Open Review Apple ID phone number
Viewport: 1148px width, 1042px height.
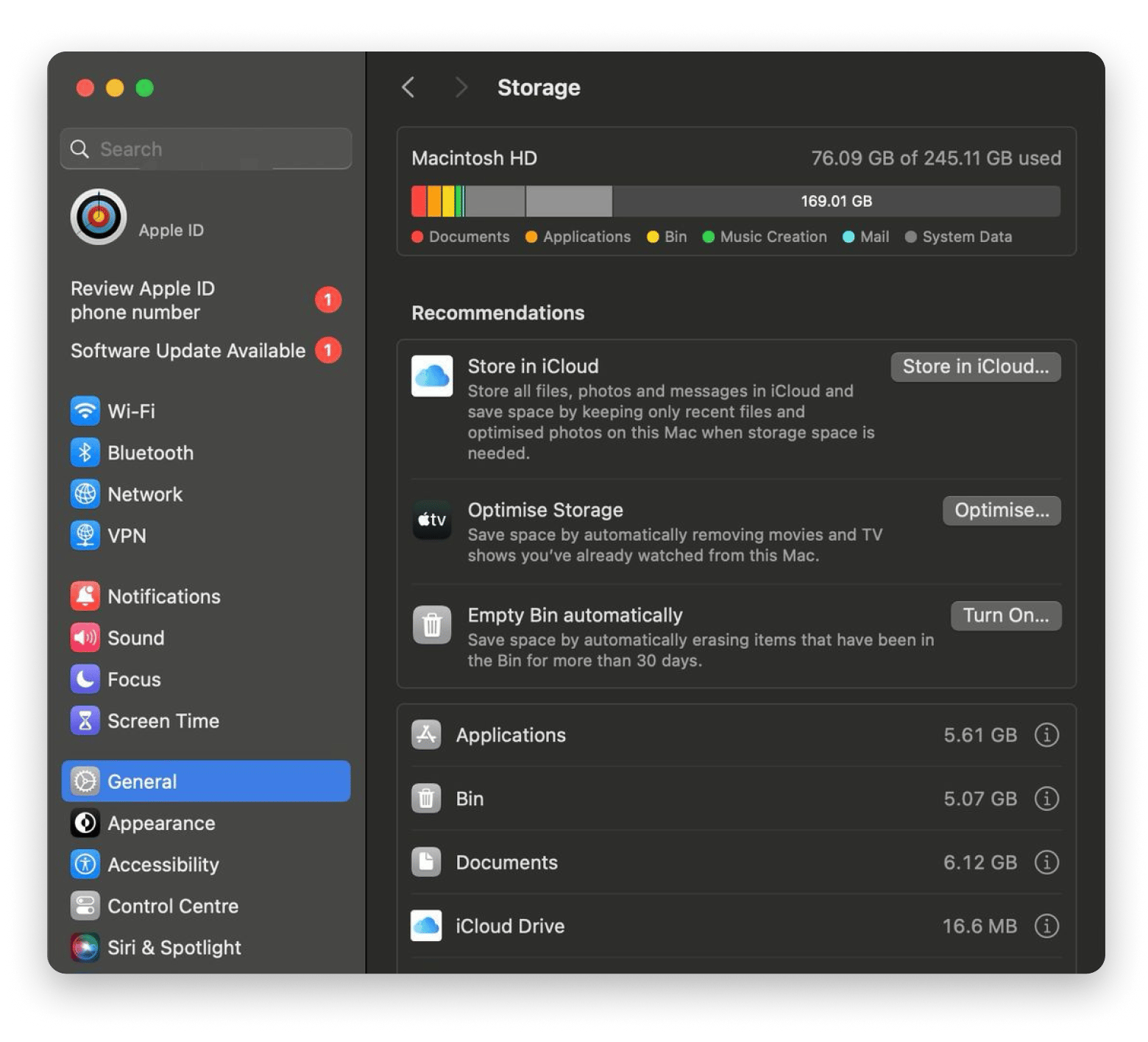205,300
